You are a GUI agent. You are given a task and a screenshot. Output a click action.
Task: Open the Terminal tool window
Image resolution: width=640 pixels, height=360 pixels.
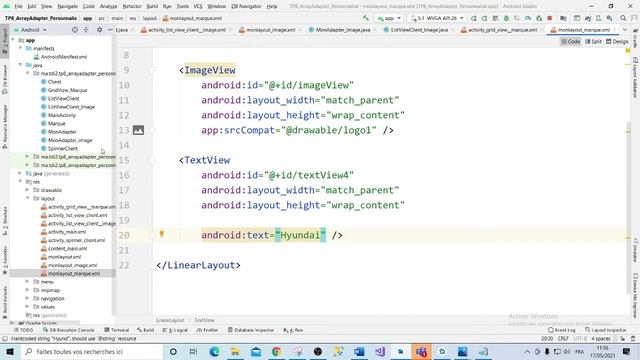pyautogui.click(x=116, y=330)
